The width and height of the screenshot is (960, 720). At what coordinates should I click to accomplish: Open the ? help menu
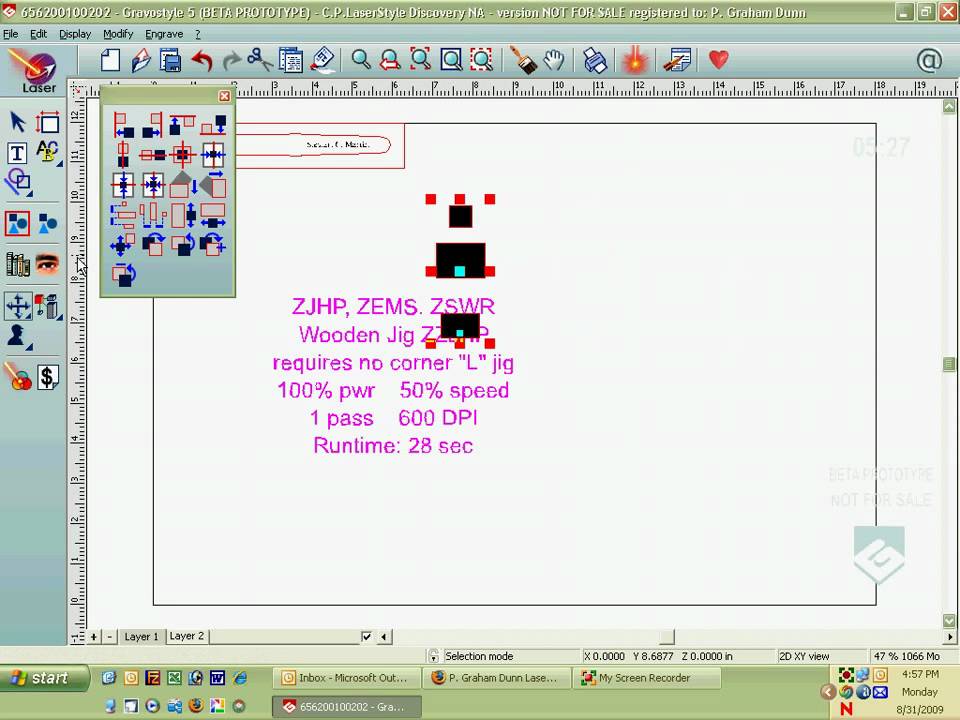click(x=198, y=34)
